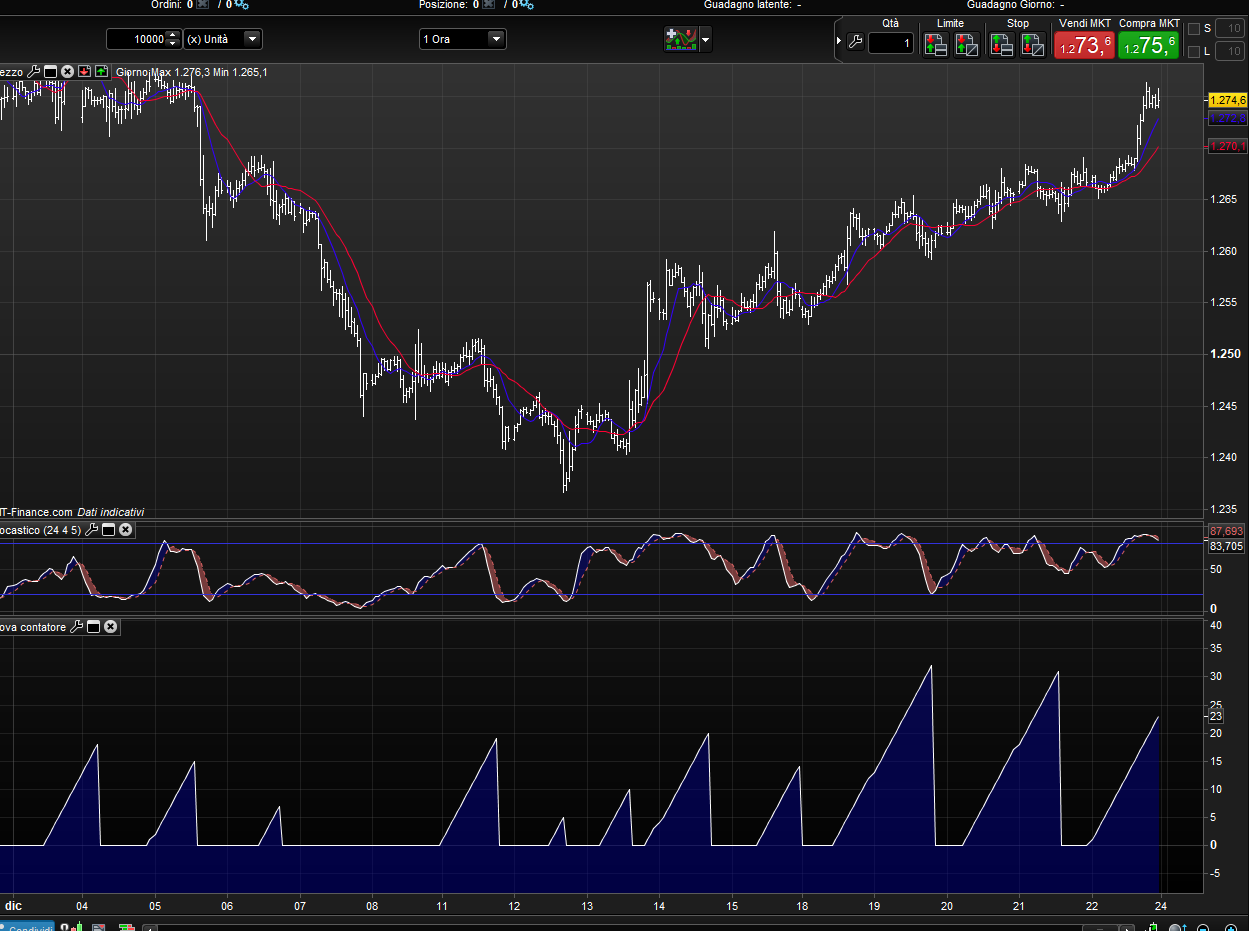Open price chart settings wrench
Image resolution: width=1249 pixels, height=931 pixels.
[34, 71]
